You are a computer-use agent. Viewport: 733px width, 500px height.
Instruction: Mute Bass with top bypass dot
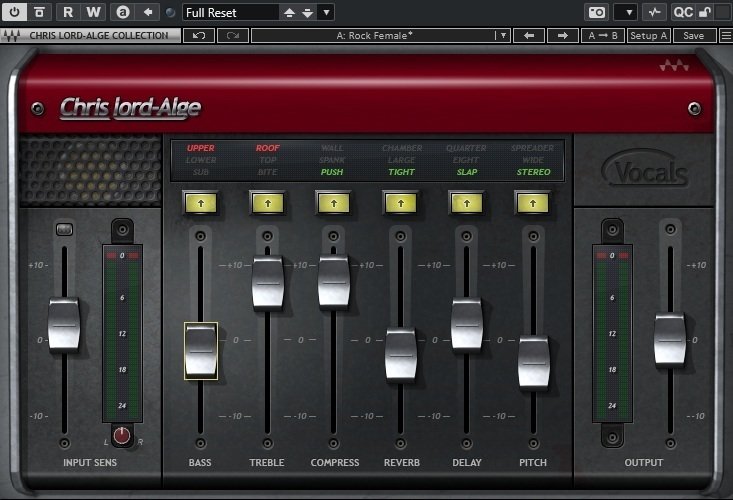(x=201, y=236)
